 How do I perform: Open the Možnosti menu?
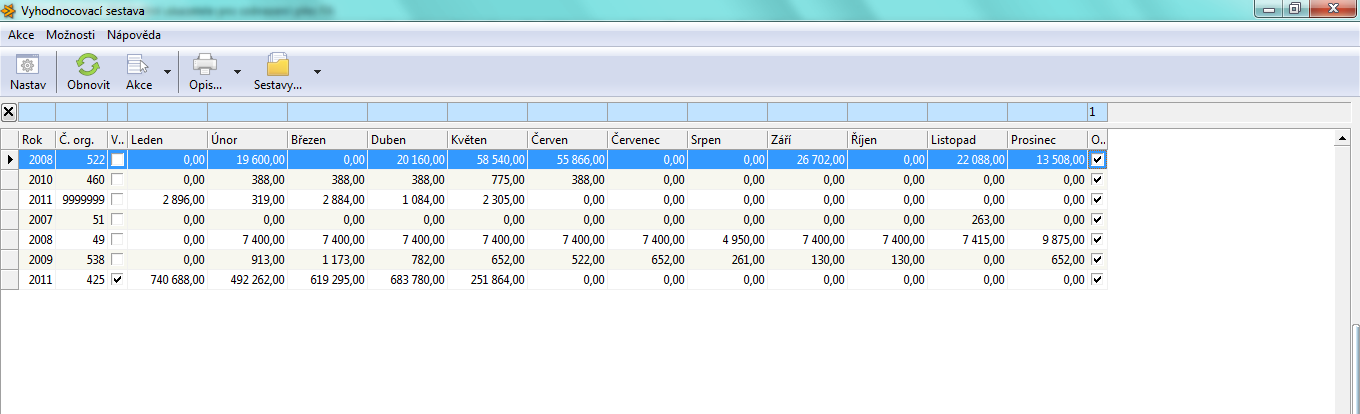(x=71, y=35)
